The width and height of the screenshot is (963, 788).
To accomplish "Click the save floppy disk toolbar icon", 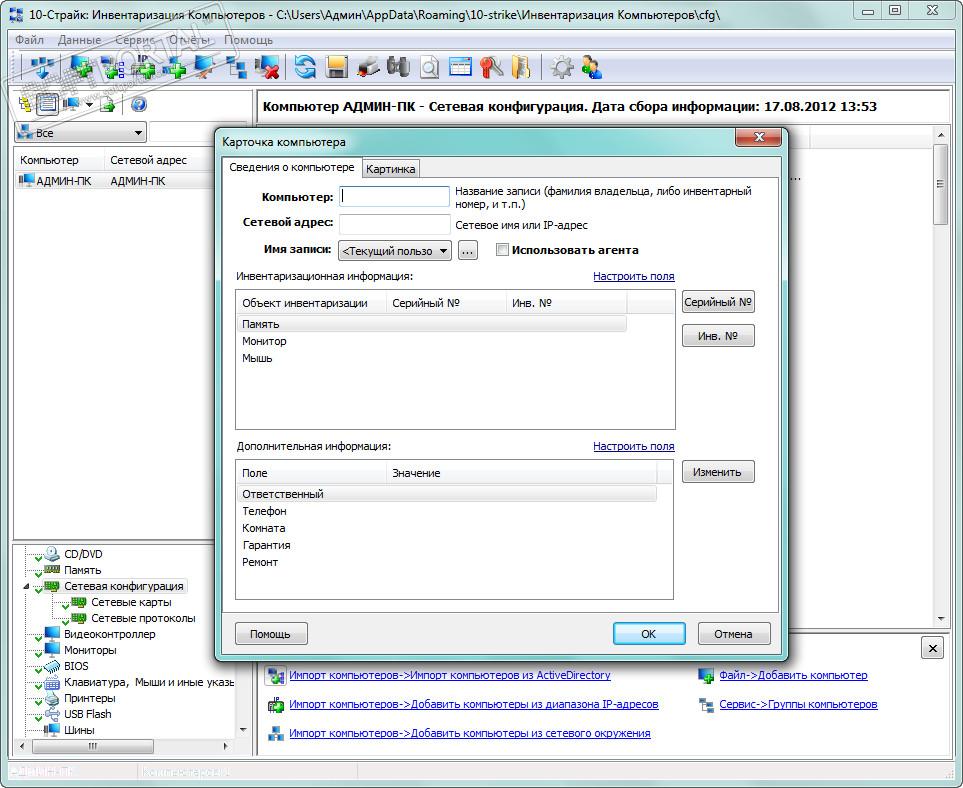I will point(337,68).
